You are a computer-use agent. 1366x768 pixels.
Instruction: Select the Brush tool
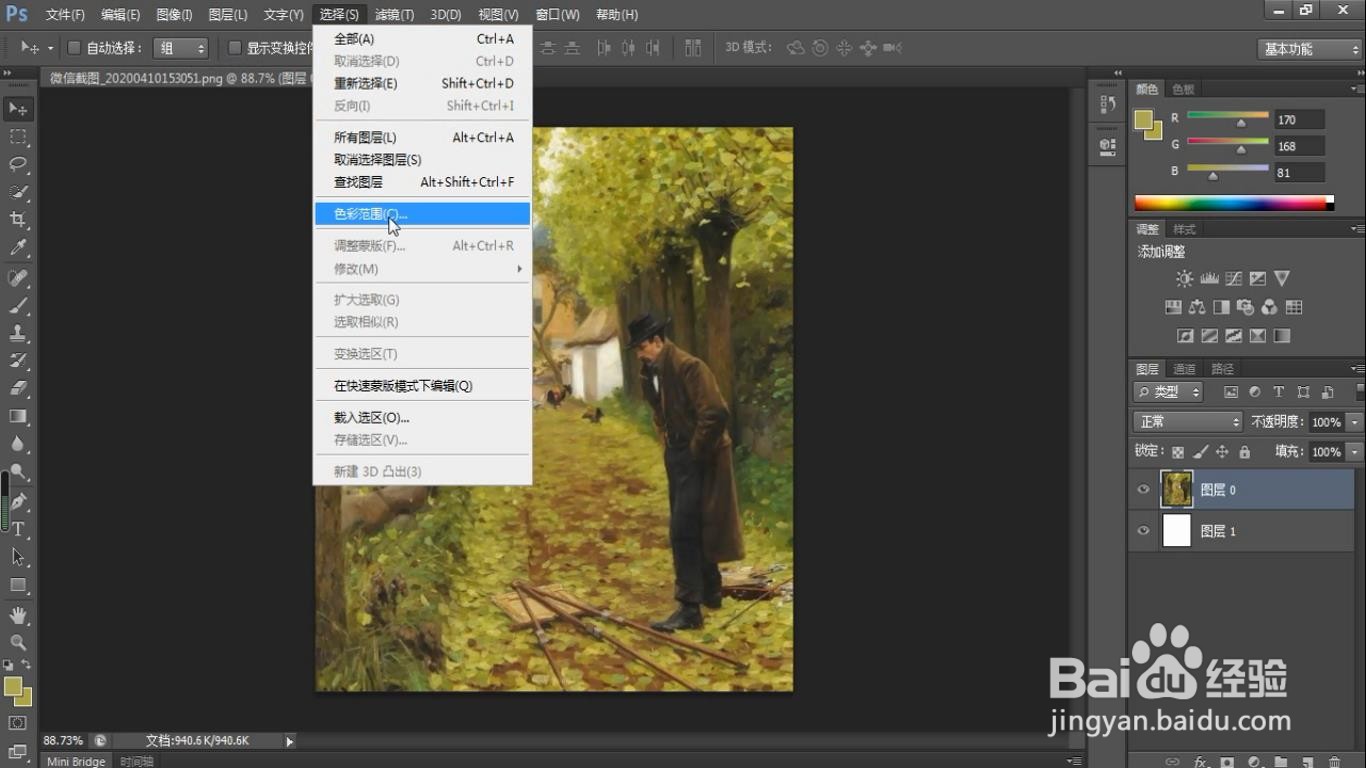pyautogui.click(x=18, y=306)
